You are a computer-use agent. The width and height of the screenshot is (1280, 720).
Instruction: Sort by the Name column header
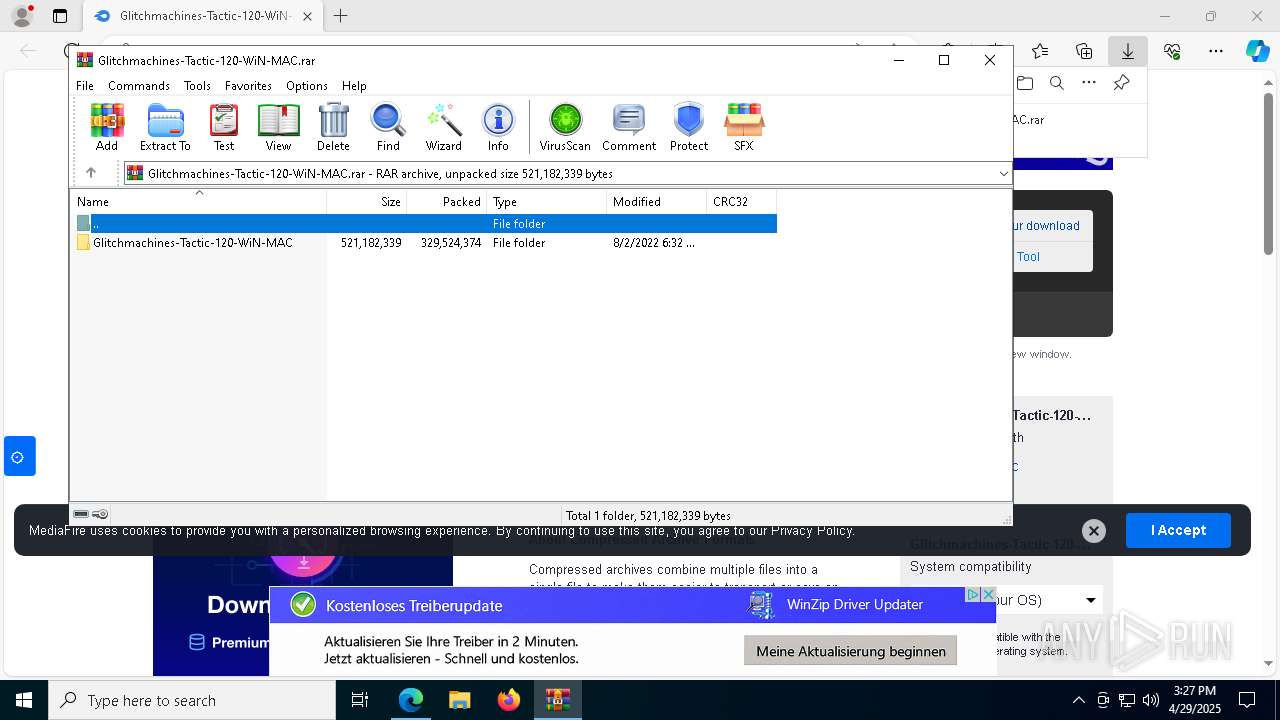point(198,202)
